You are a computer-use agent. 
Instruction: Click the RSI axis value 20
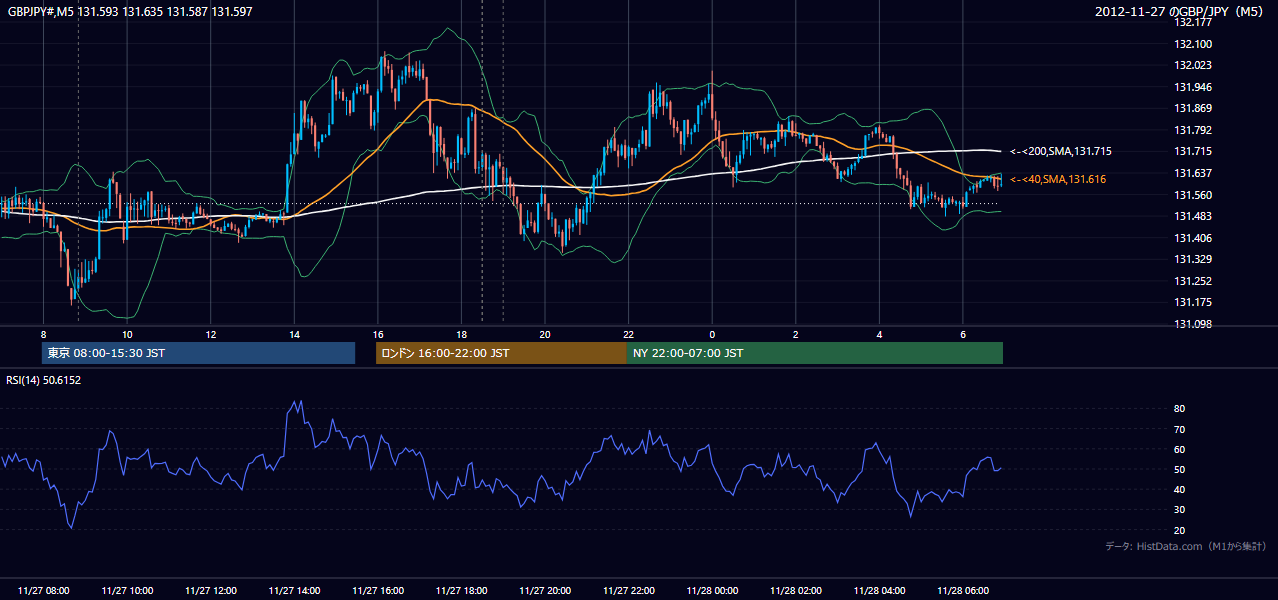coord(1180,530)
